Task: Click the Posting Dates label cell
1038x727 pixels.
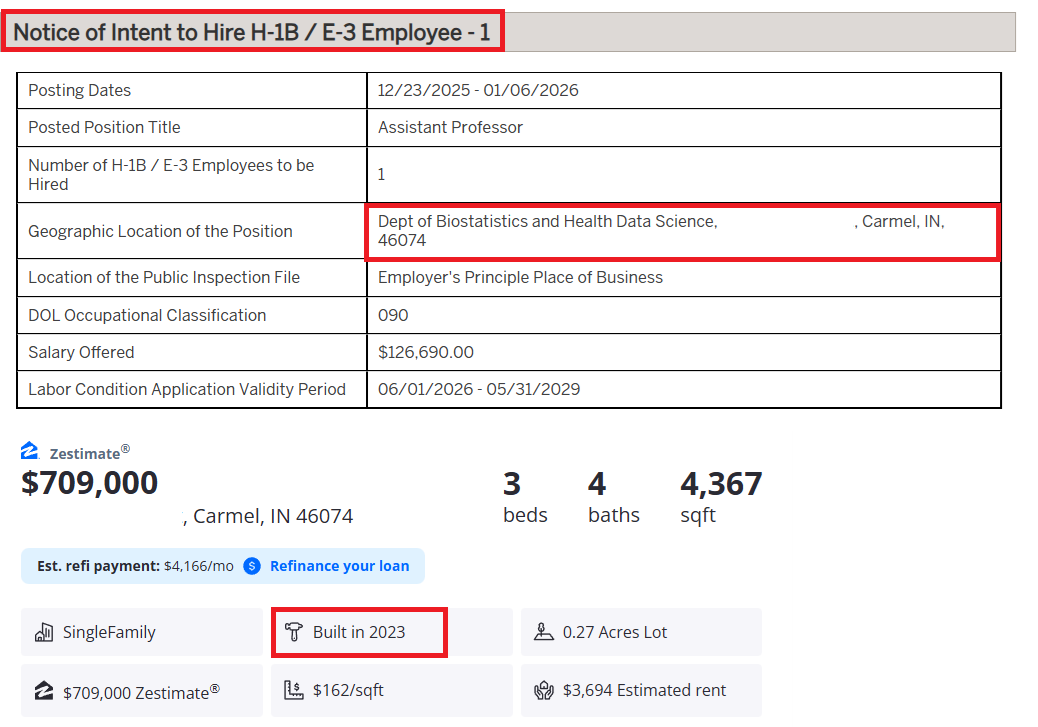Action: pyautogui.click(x=192, y=91)
